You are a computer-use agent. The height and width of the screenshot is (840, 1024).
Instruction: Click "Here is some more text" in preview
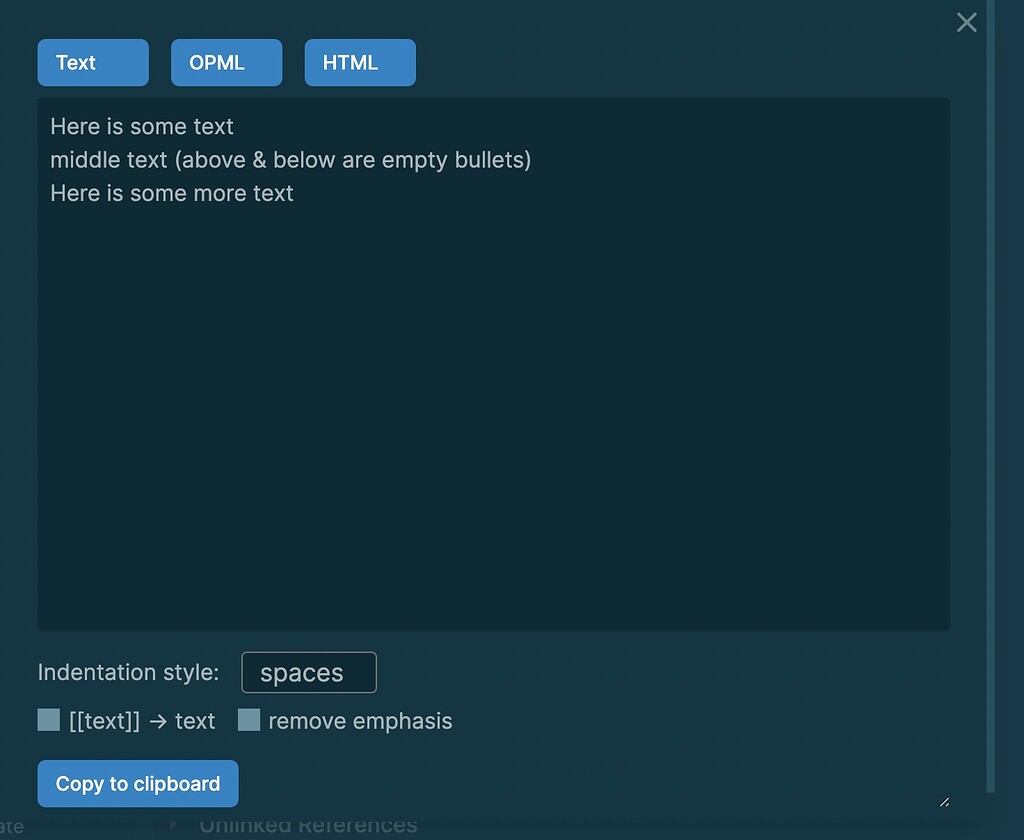pyautogui.click(x=171, y=193)
